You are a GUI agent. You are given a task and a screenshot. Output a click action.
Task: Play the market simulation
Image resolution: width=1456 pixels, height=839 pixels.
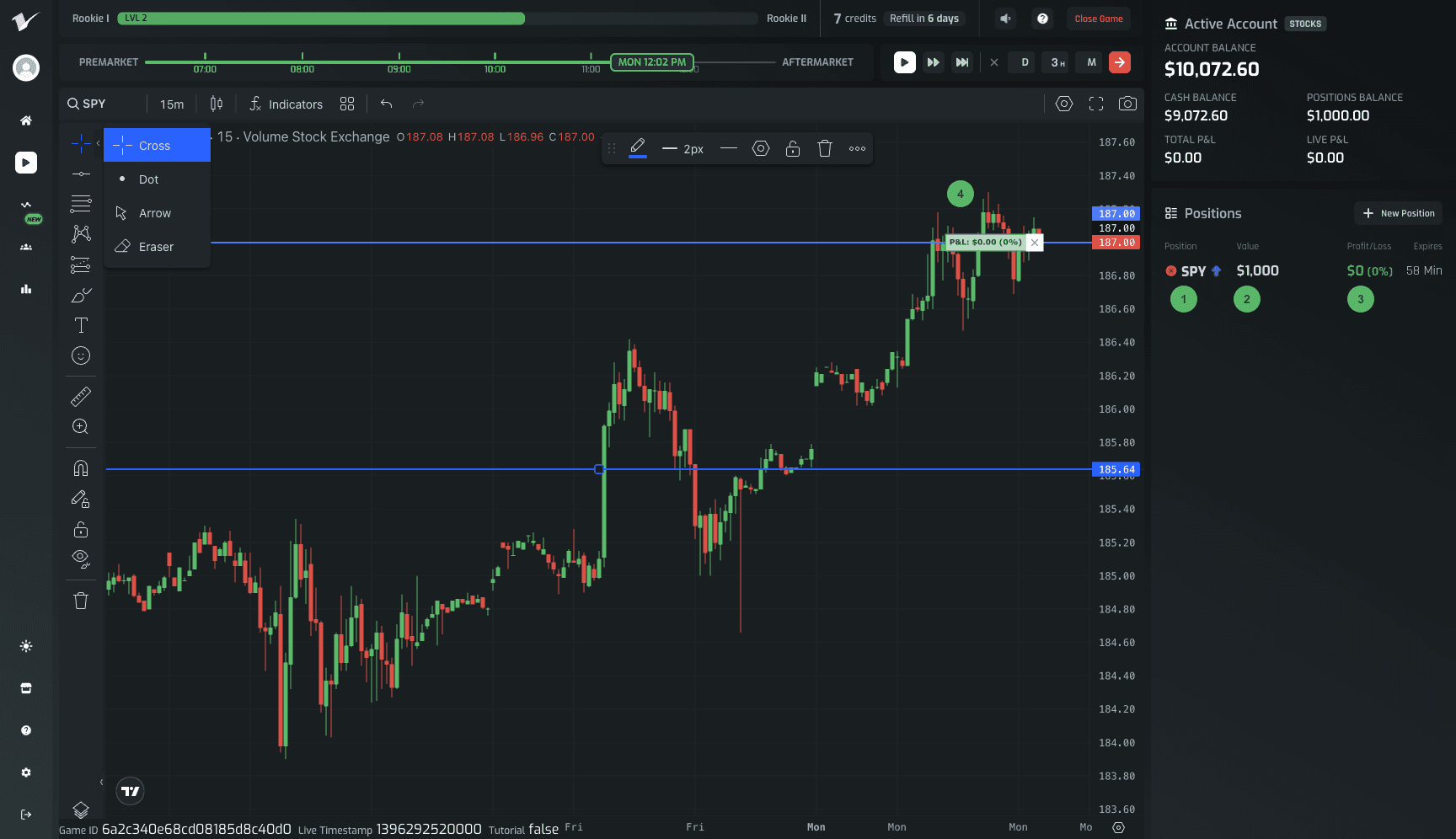904,62
